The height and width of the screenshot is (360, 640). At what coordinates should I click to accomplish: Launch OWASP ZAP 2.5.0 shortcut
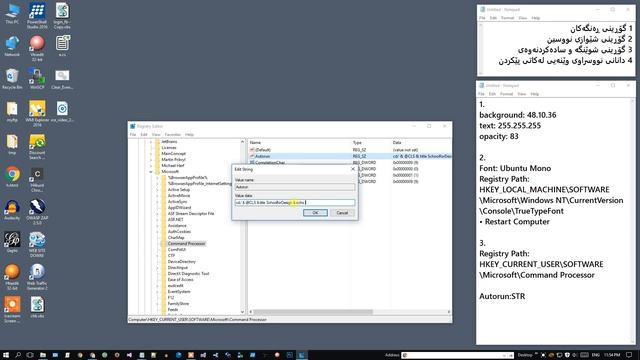tap(37, 212)
